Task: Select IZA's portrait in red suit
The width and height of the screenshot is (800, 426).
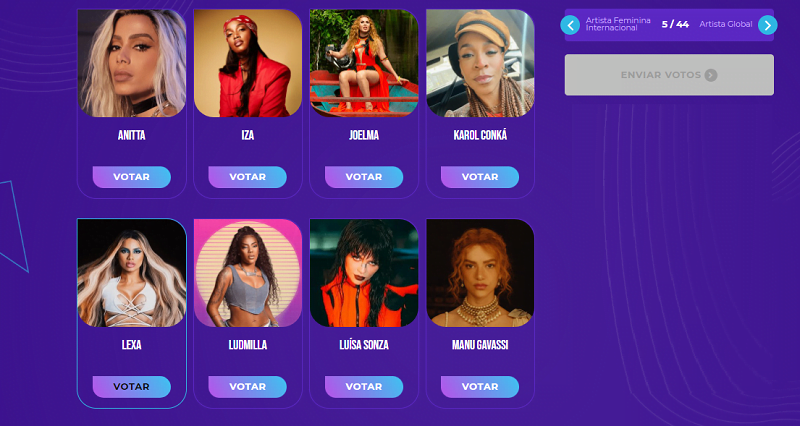Action: [x=247, y=63]
